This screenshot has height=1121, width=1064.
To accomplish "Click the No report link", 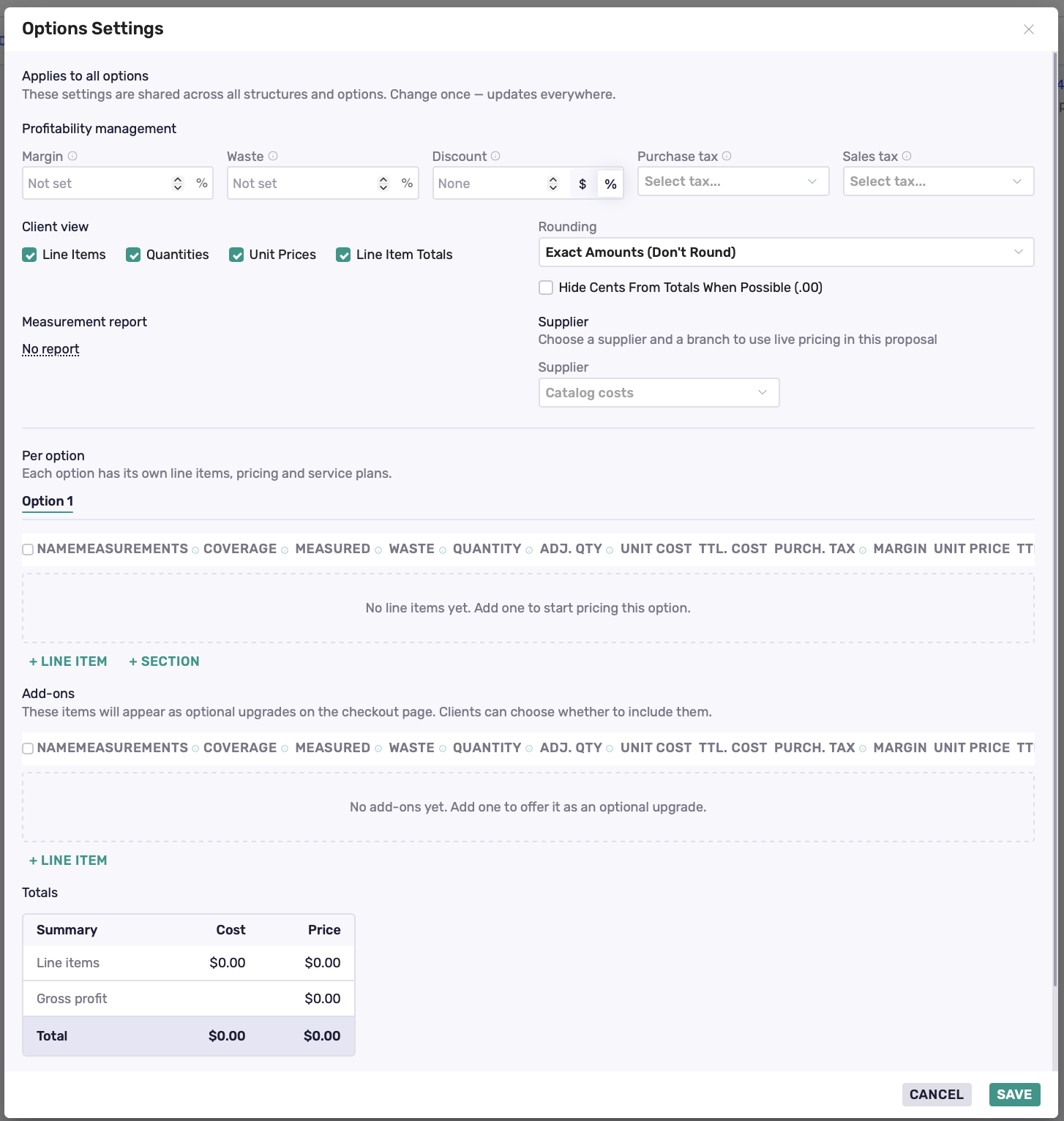I will point(50,349).
